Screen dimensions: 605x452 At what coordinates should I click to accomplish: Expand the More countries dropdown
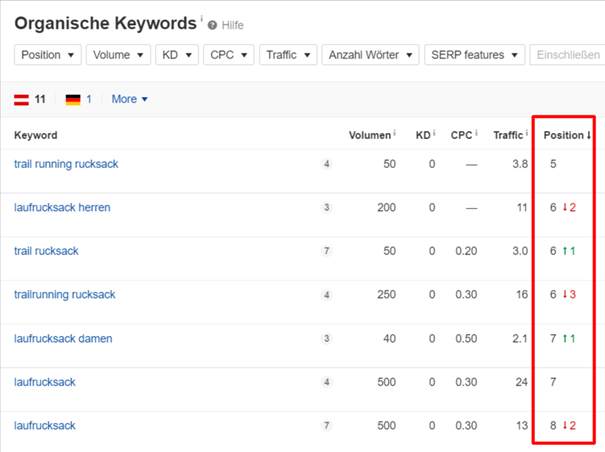click(x=130, y=99)
